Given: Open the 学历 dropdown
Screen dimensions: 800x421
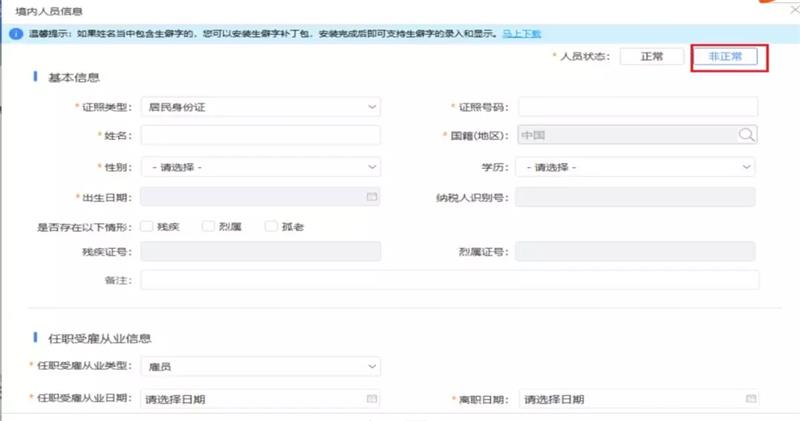Looking at the screenshot, I should pyautogui.click(x=635, y=167).
